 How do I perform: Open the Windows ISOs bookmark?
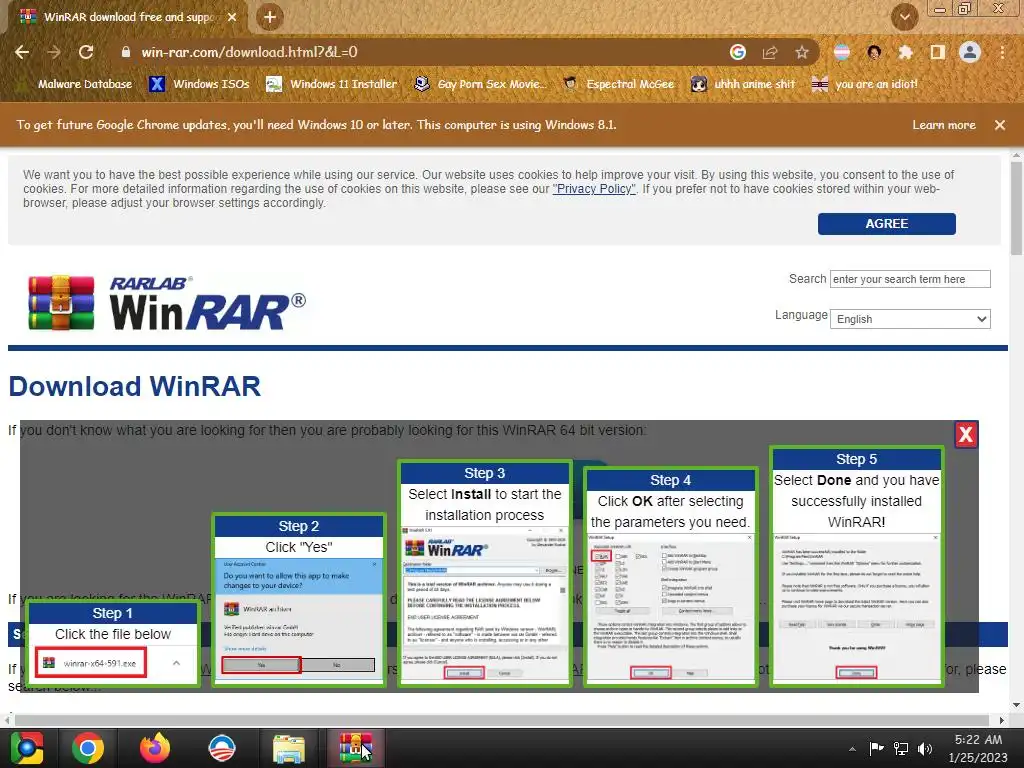(x=200, y=84)
